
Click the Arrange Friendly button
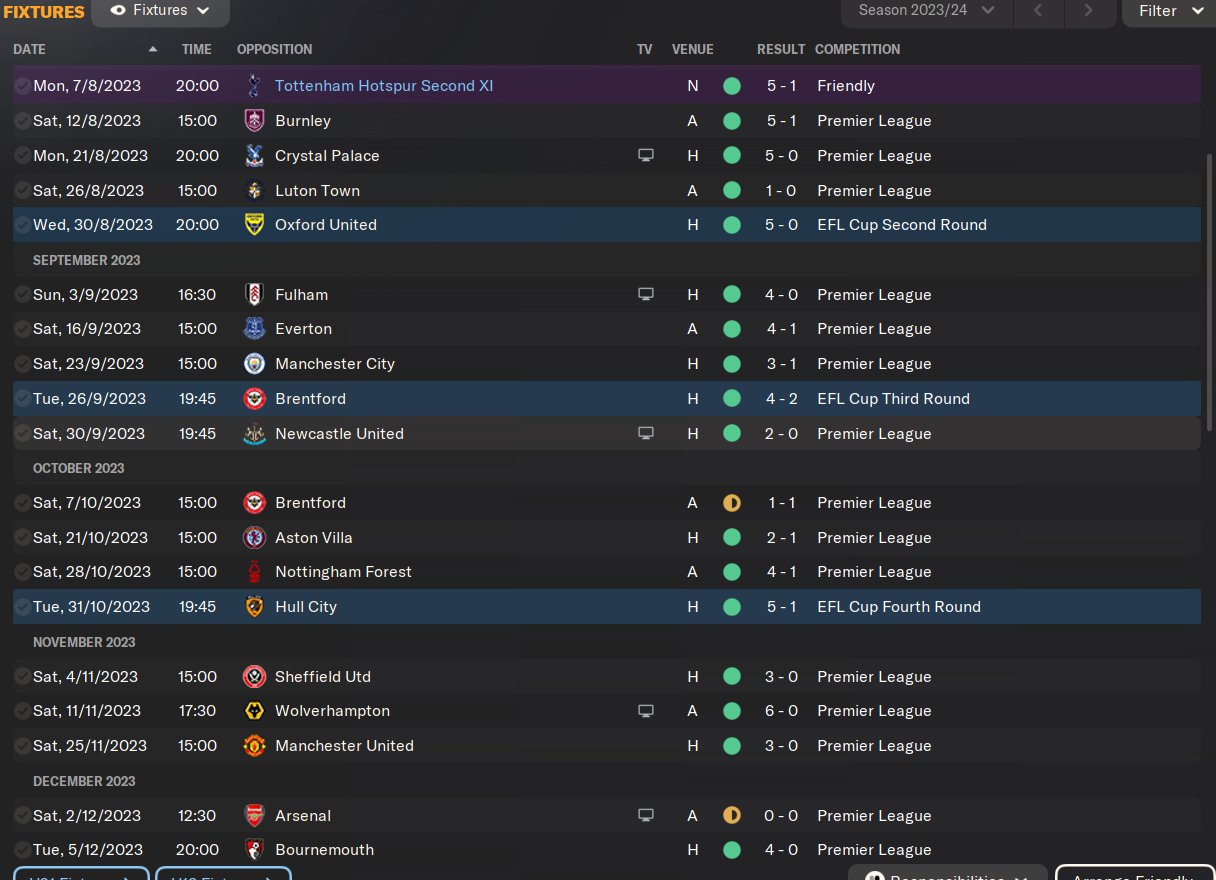[x=1134, y=874]
